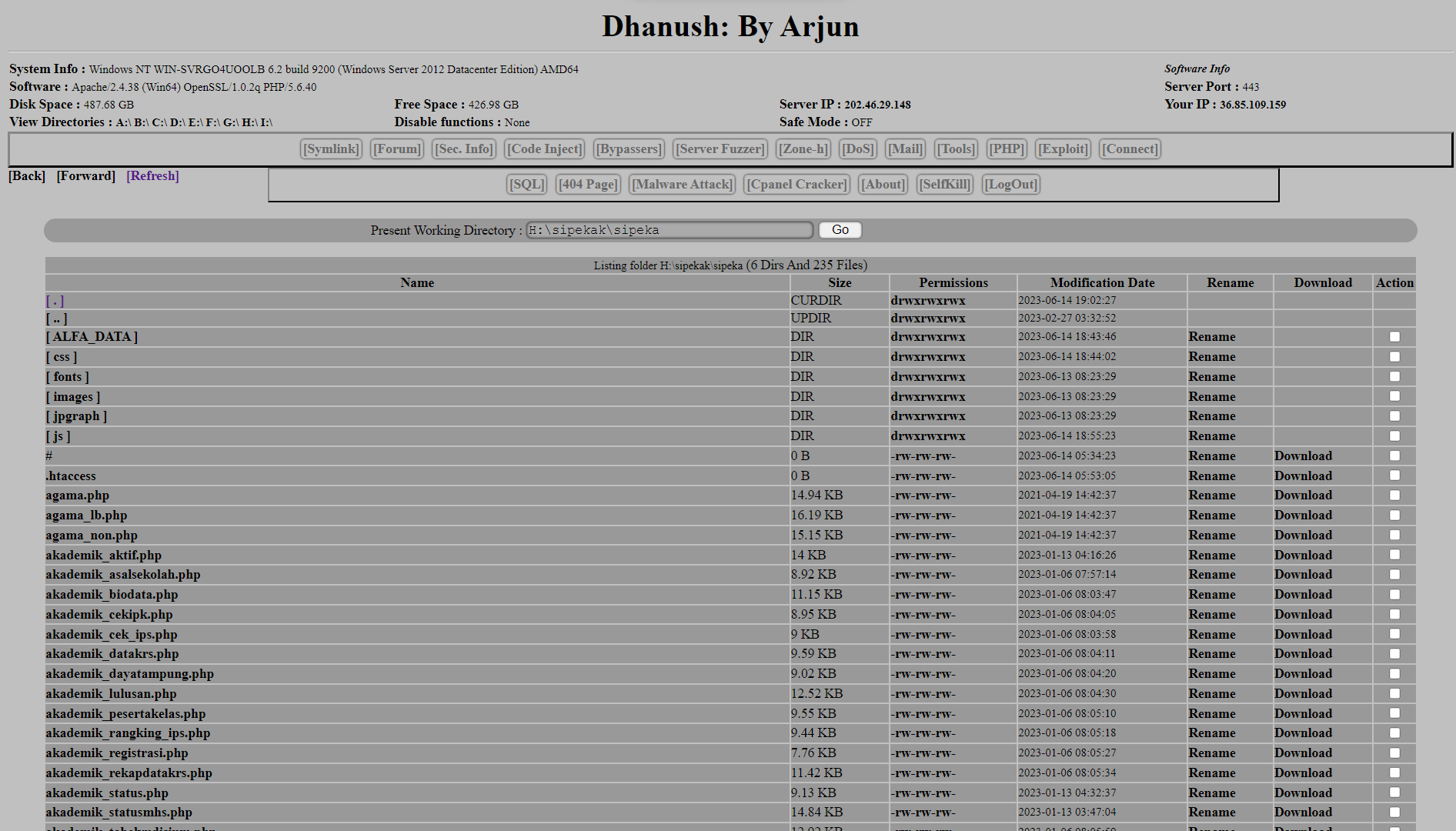Image resolution: width=1456 pixels, height=831 pixels.
Task: Open the Malware Attack option
Action: (682, 185)
